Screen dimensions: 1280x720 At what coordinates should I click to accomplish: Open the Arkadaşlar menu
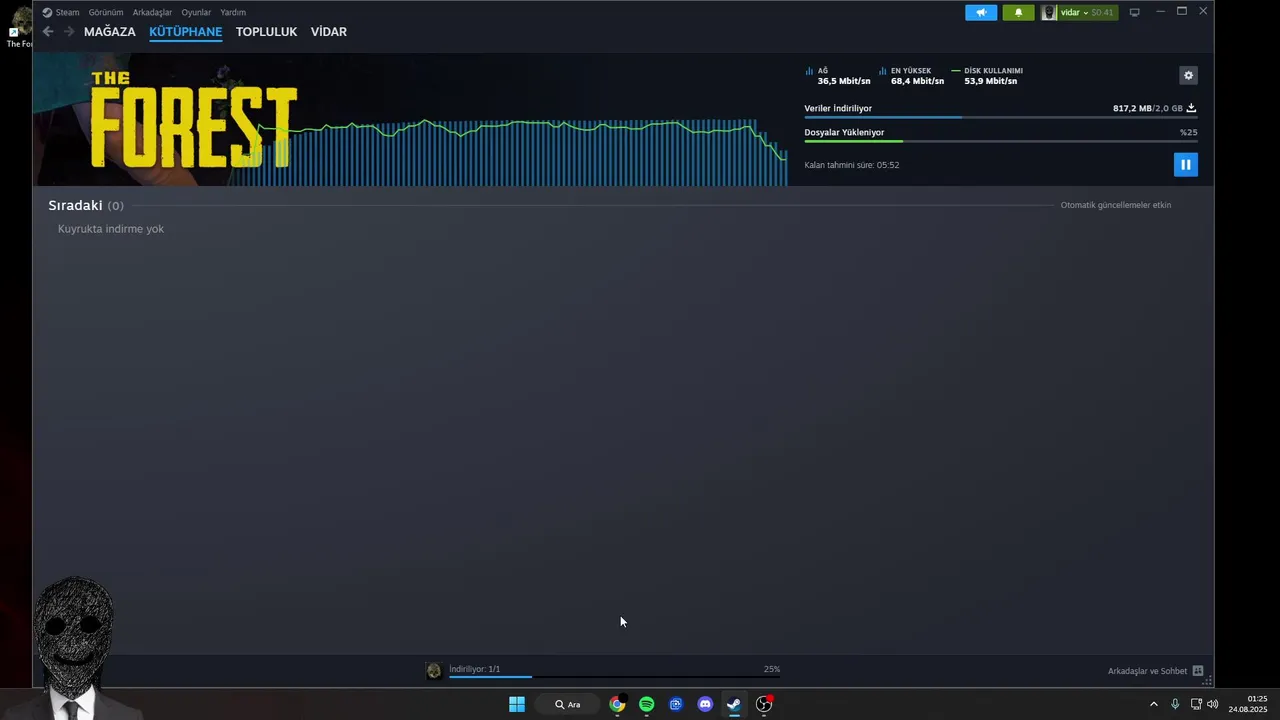[x=152, y=12]
